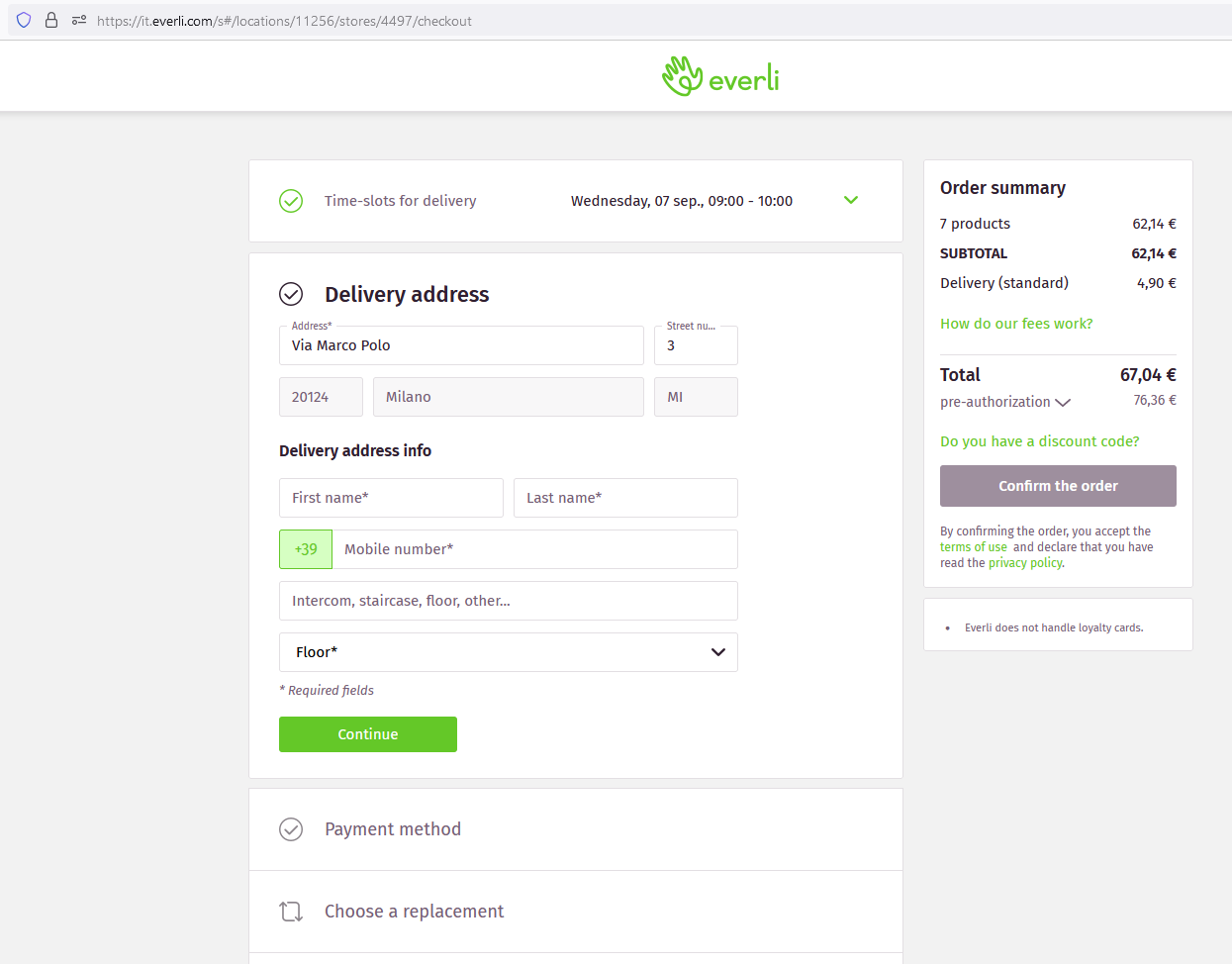Click the Everli logo at top

pyautogui.click(x=719, y=75)
